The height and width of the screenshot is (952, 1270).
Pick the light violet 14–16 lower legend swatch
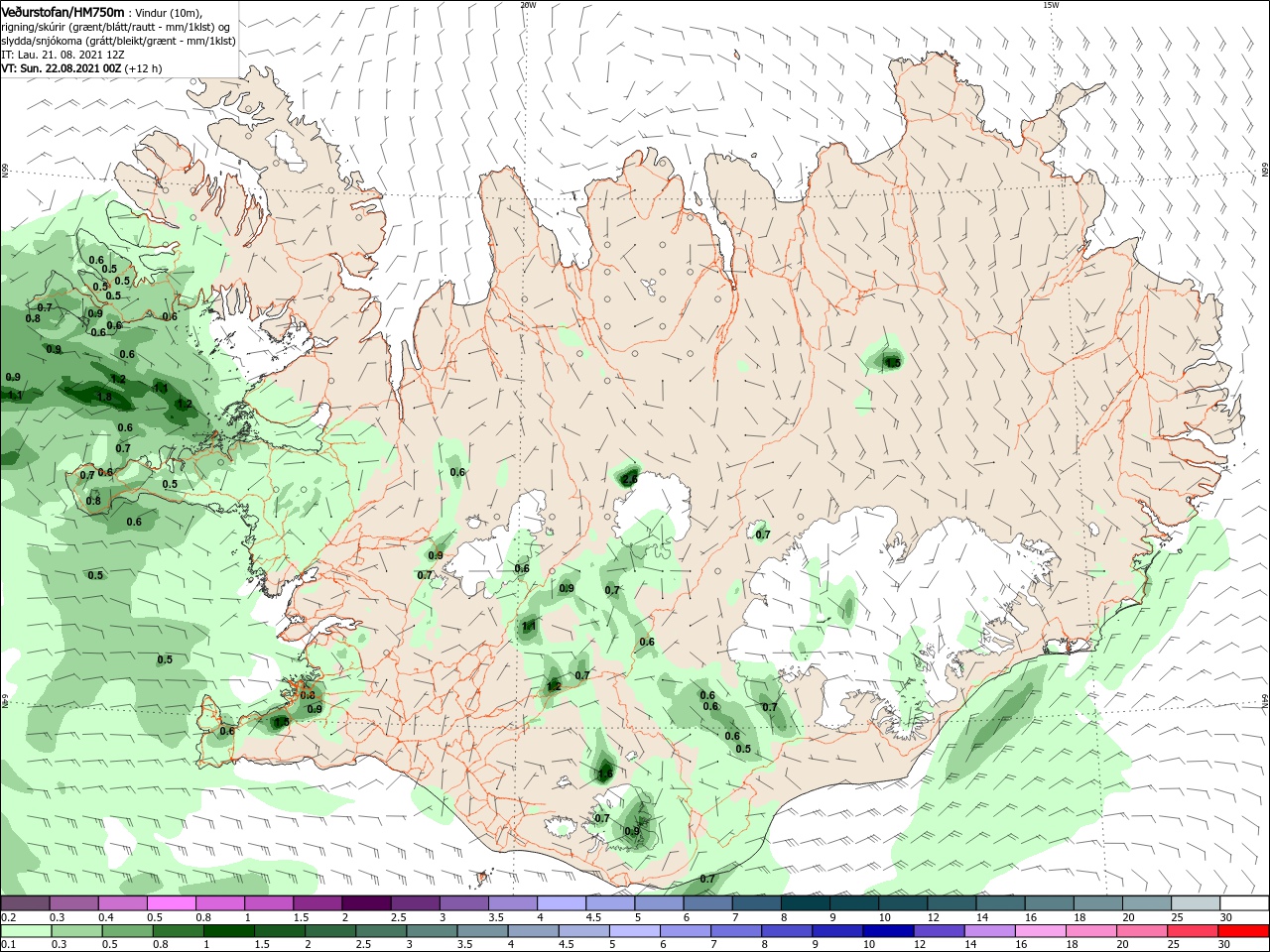click(x=988, y=931)
